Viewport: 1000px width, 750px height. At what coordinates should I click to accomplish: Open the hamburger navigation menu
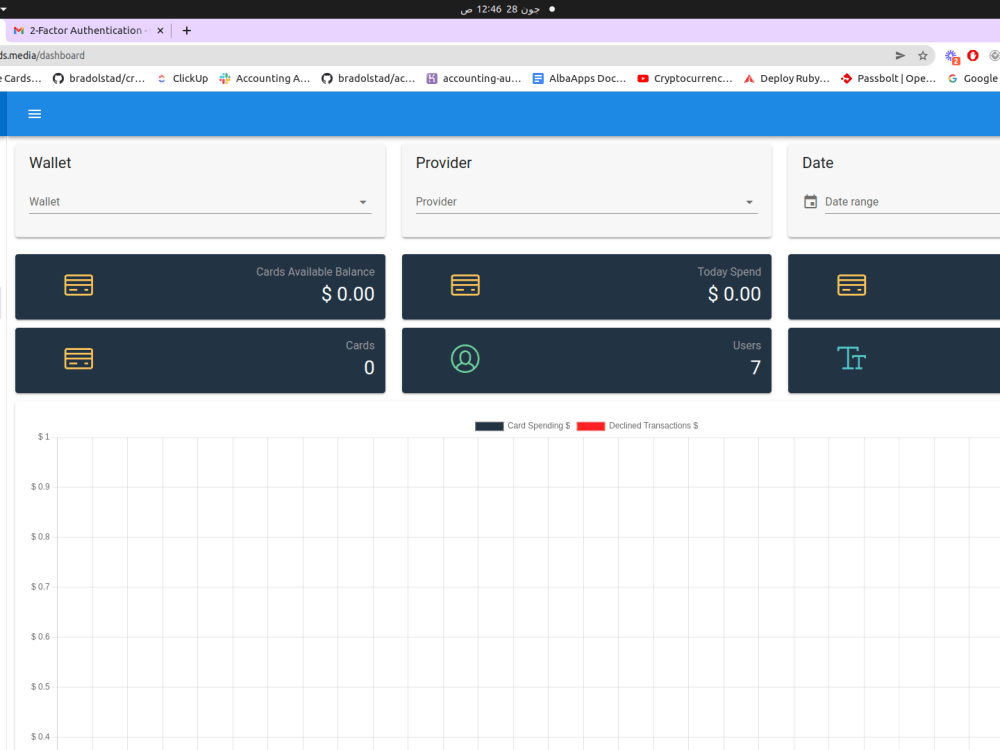point(34,114)
